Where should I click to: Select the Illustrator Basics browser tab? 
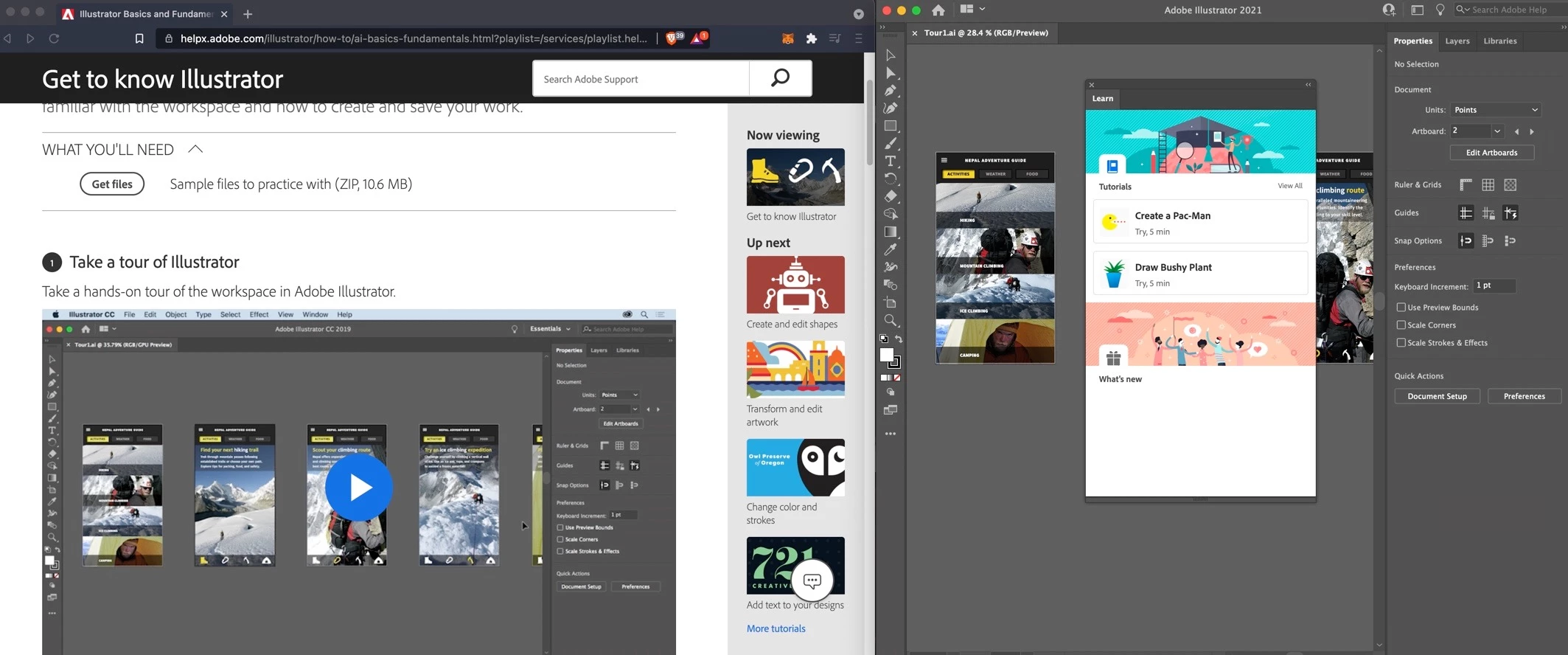pos(146,14)
